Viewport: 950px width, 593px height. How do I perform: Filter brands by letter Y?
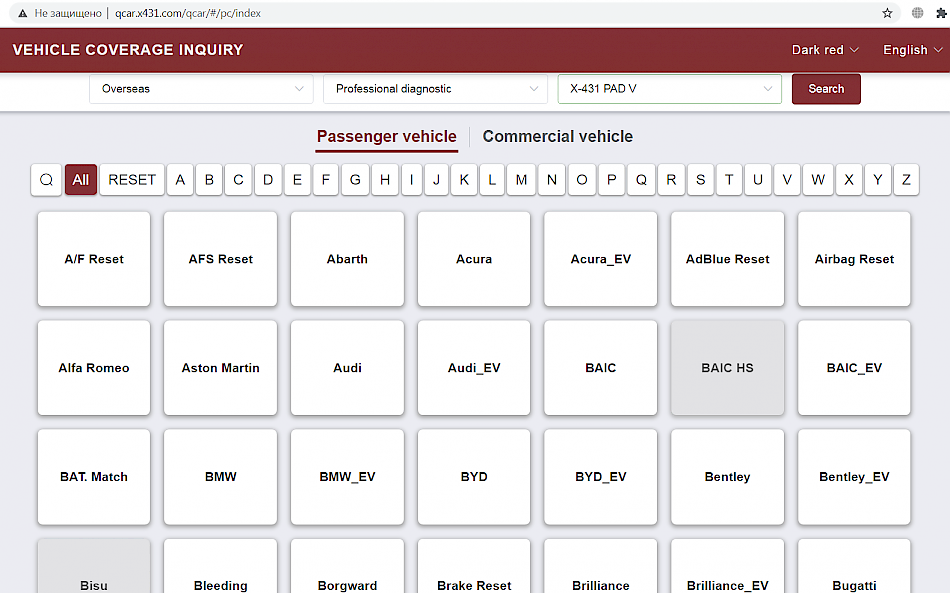tap(878, 180)
